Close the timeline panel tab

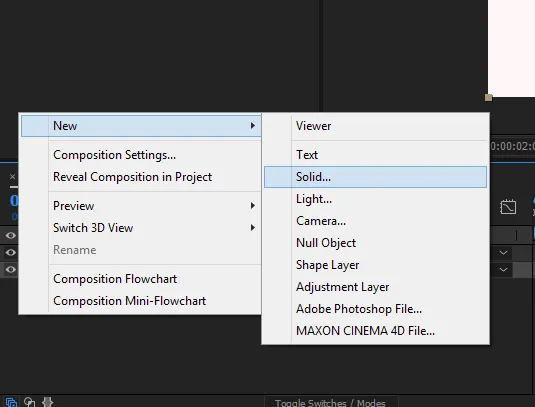pyautogui.click(x=13, y=177)
